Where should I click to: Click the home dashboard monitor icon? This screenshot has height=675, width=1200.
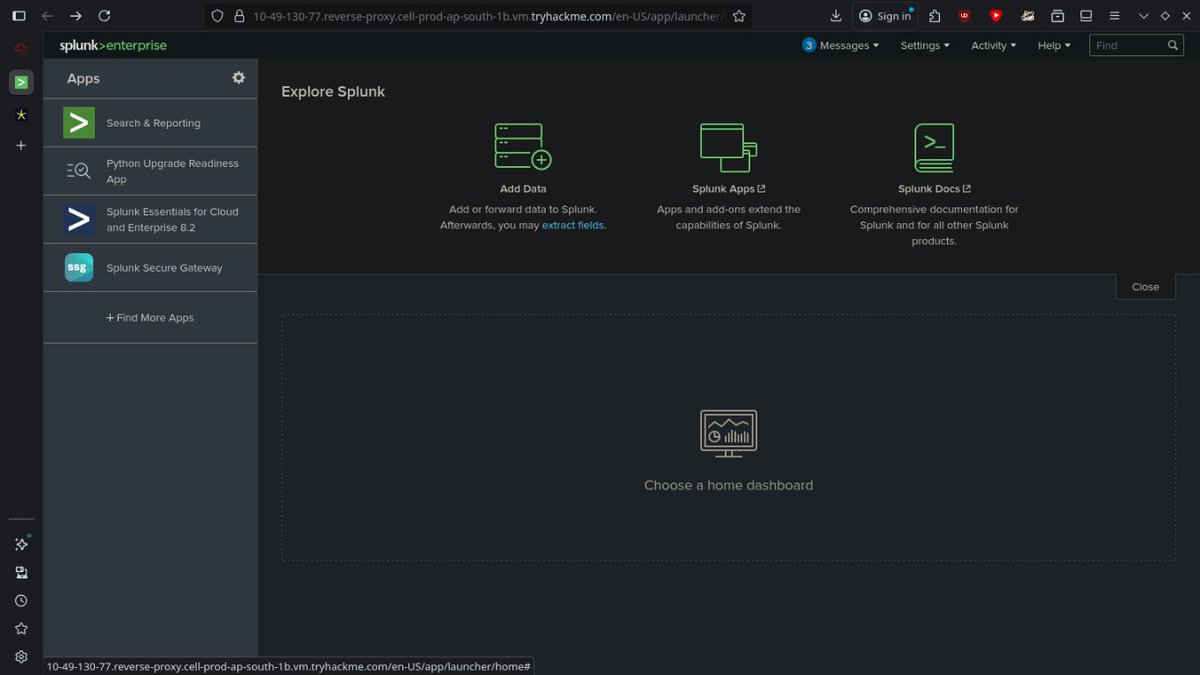click(x=728, y=434)
